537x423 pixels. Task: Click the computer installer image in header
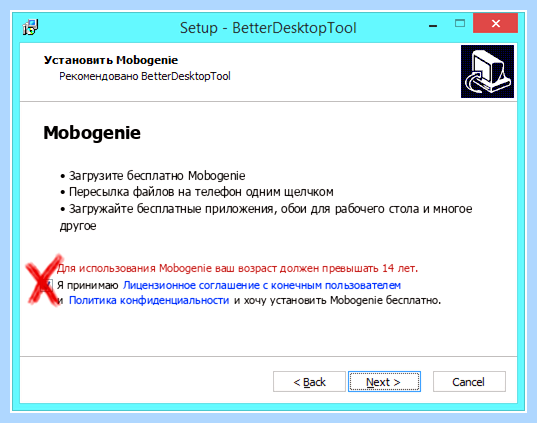coord(487,71)
